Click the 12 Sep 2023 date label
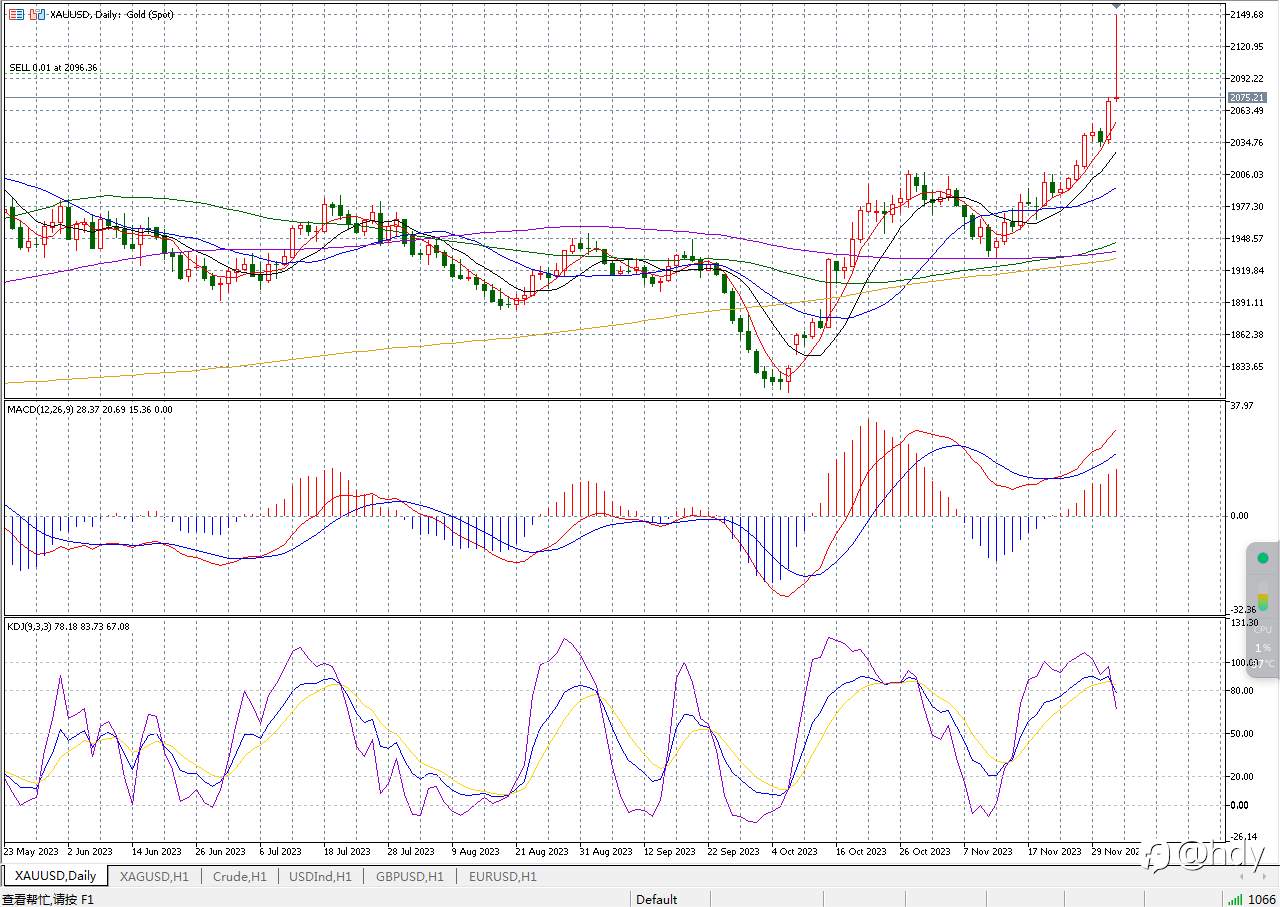 tap(670, 852)
